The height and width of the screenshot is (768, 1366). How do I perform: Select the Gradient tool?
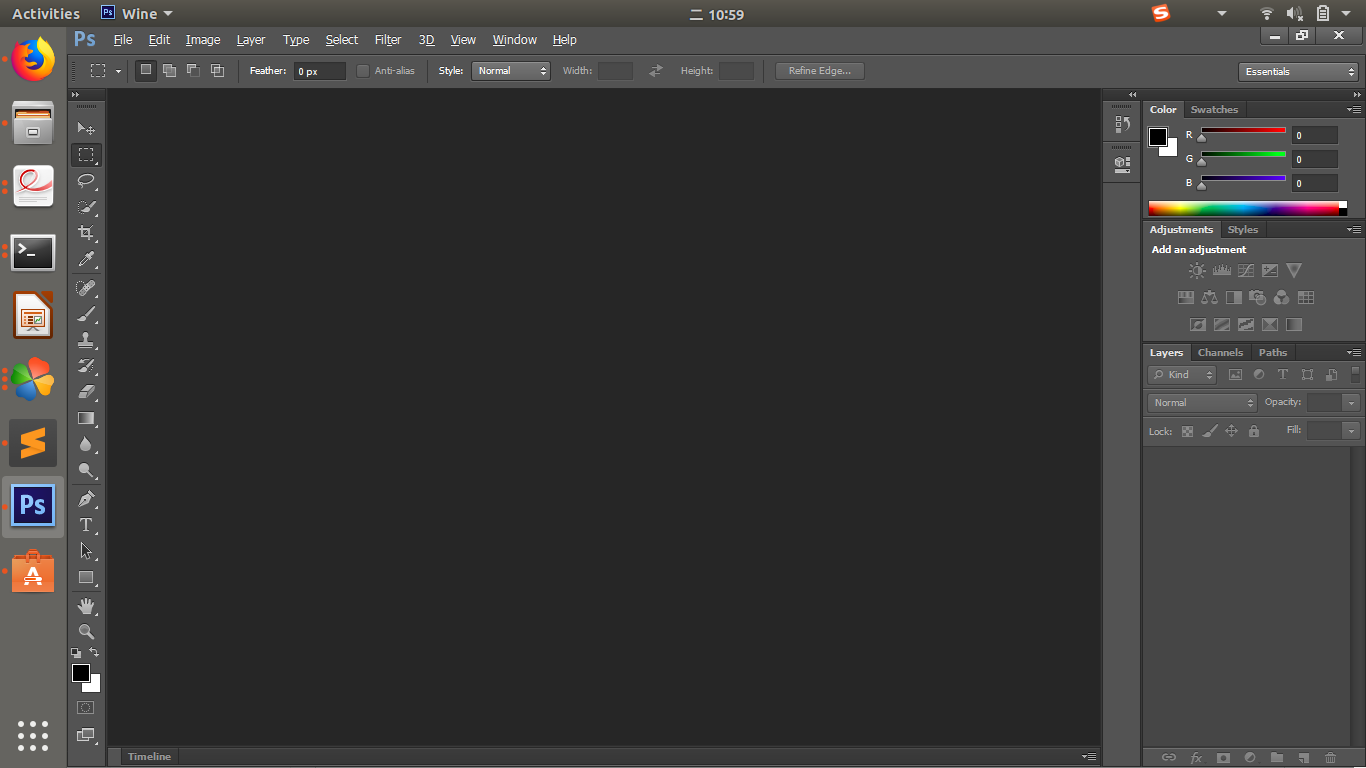click(x=86, y=418)
